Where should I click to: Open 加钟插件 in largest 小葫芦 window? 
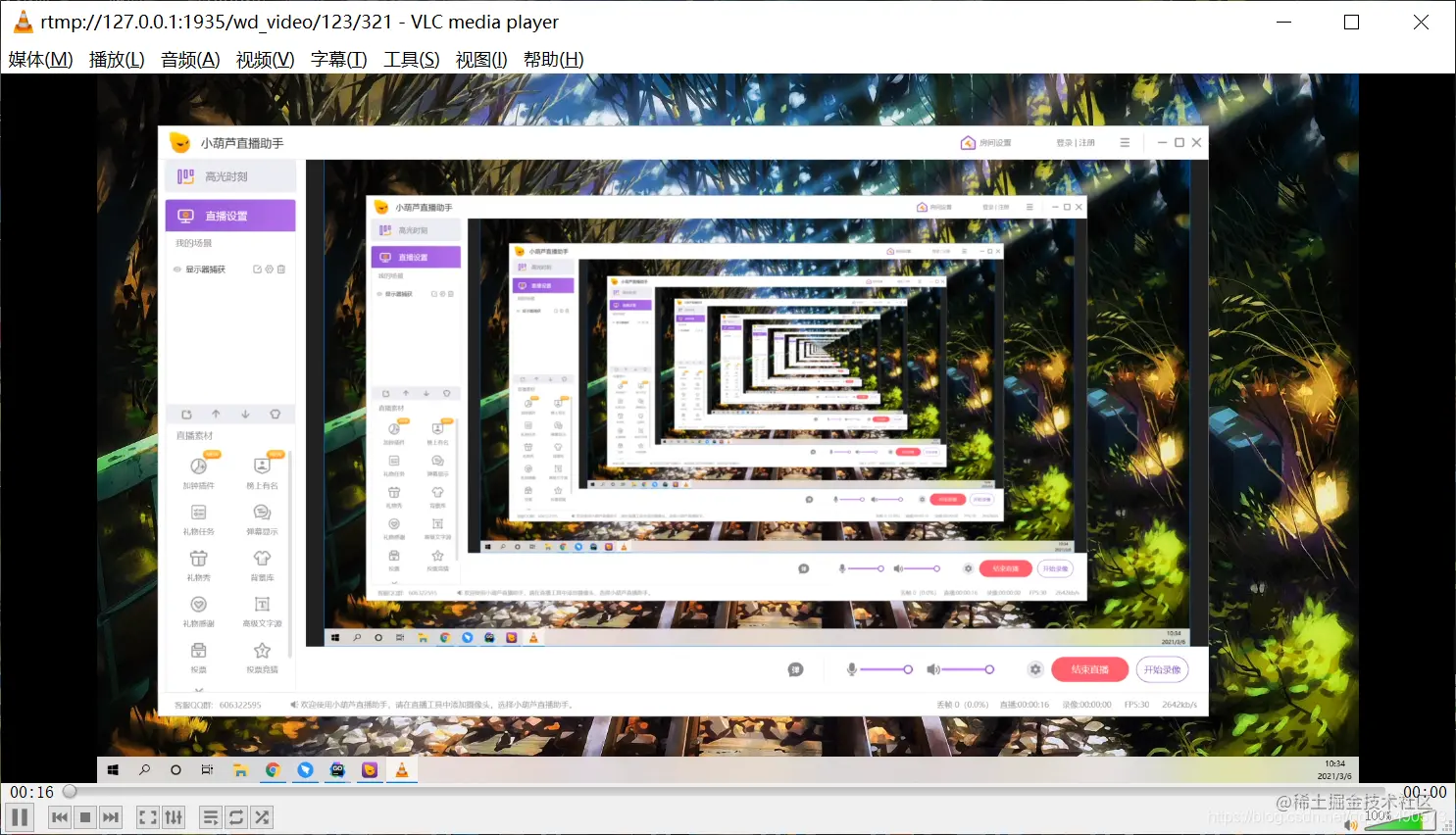pos(199,471)
